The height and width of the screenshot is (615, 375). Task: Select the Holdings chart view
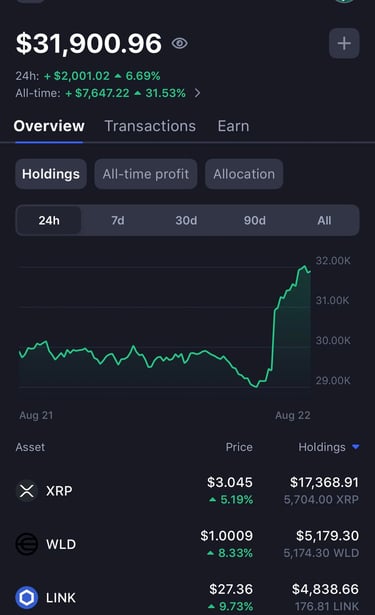(51, 174)
